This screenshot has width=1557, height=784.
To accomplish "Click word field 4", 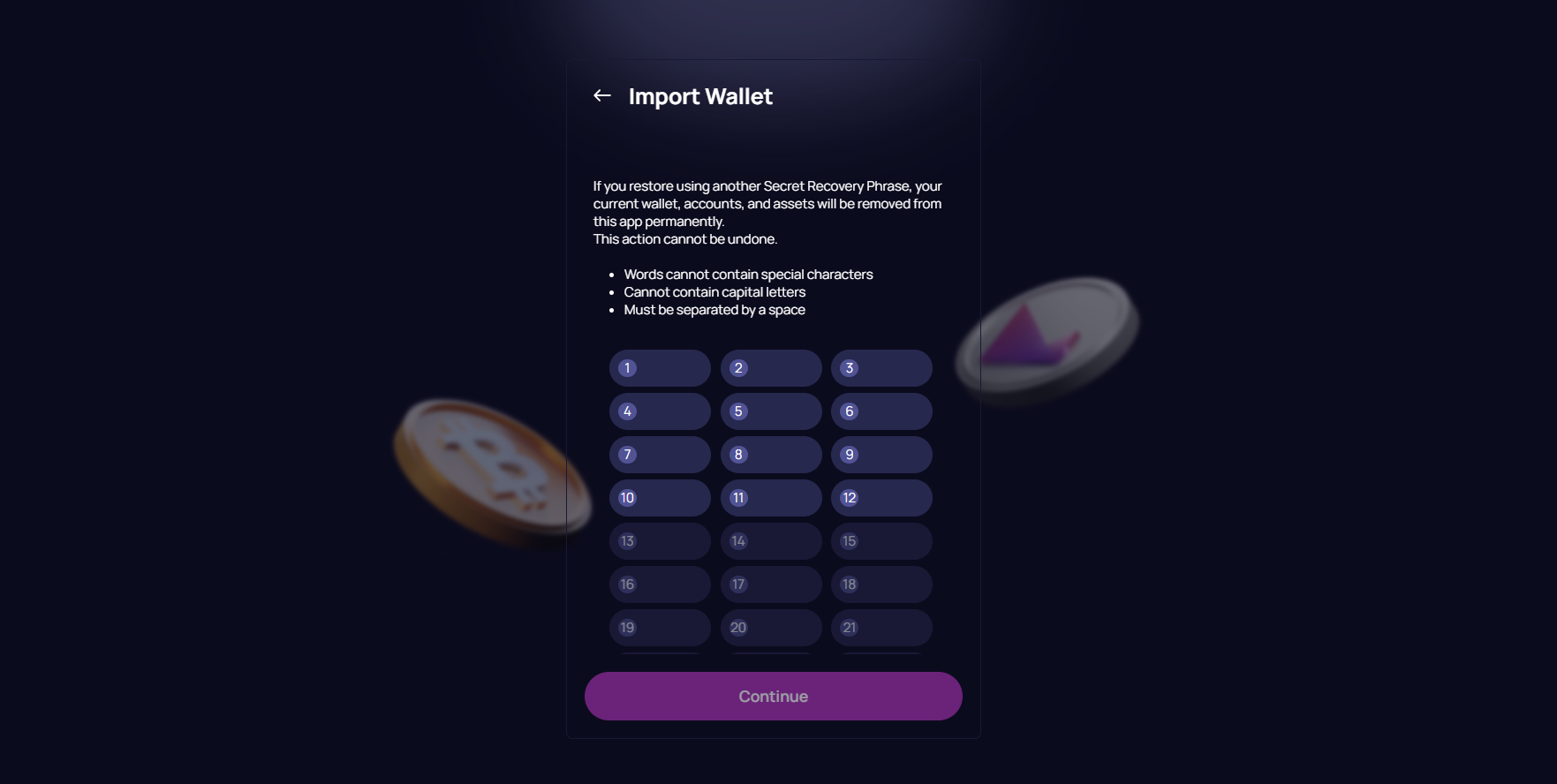I will pyautogui.click(x=660, y=411).
